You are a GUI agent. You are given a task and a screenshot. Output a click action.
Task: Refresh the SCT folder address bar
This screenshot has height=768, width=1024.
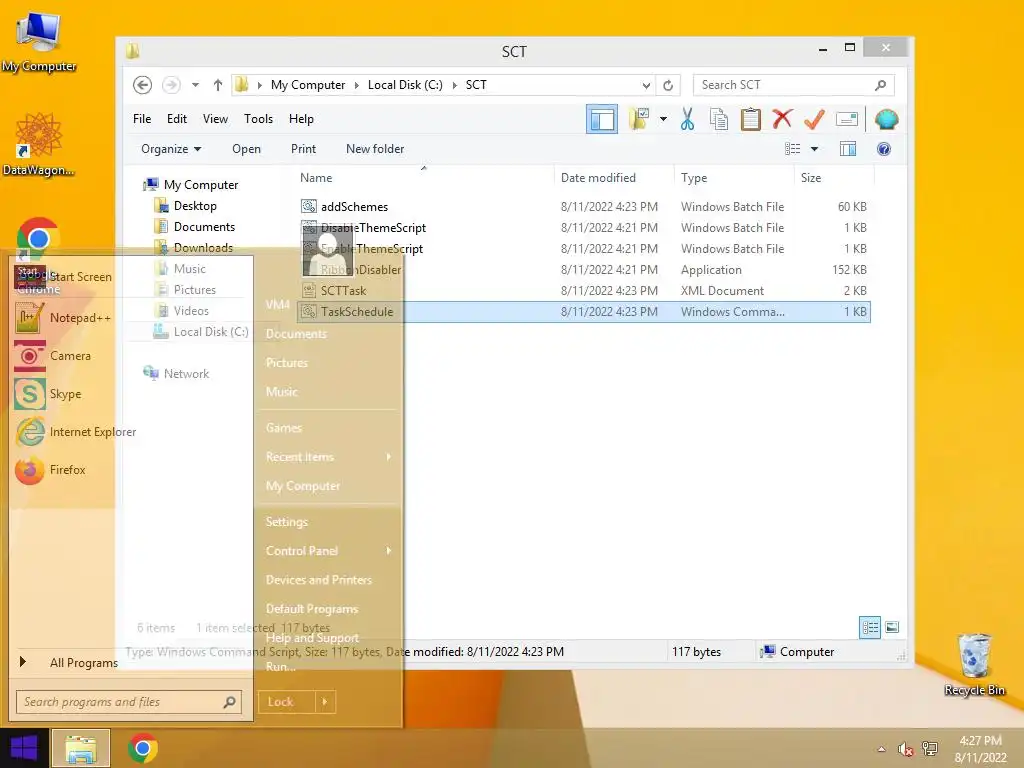click(x=668, y=85)
